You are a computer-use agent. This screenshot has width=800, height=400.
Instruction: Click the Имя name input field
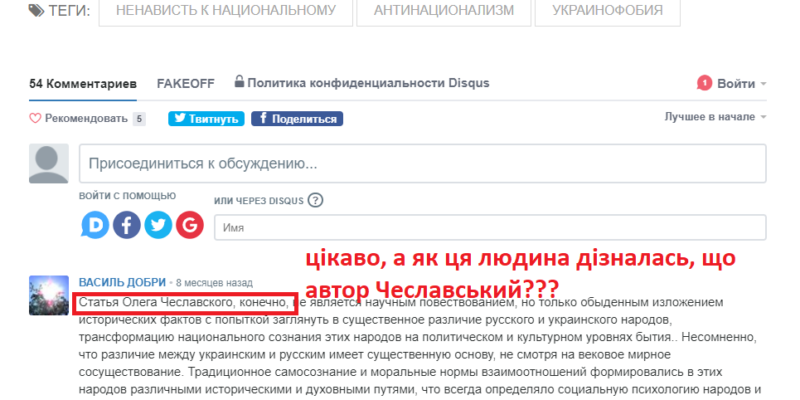point(490,228)
